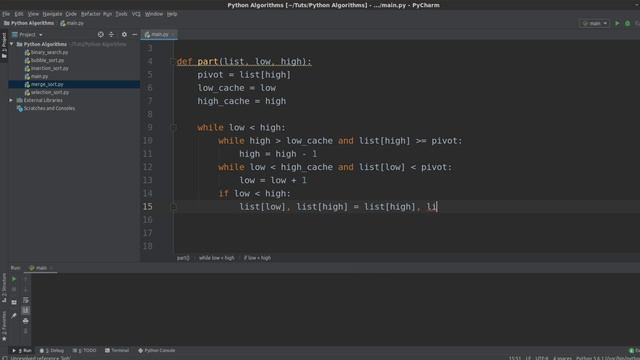Click print icon in Run panel
The width and height of the screenshot is (640, 360).
click(26, 321)
